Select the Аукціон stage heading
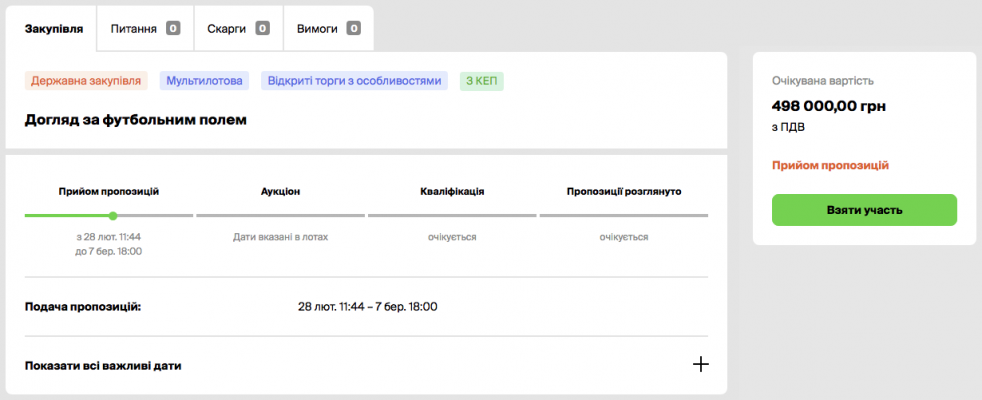Screen dimensions: 982x400 point(280,190)
